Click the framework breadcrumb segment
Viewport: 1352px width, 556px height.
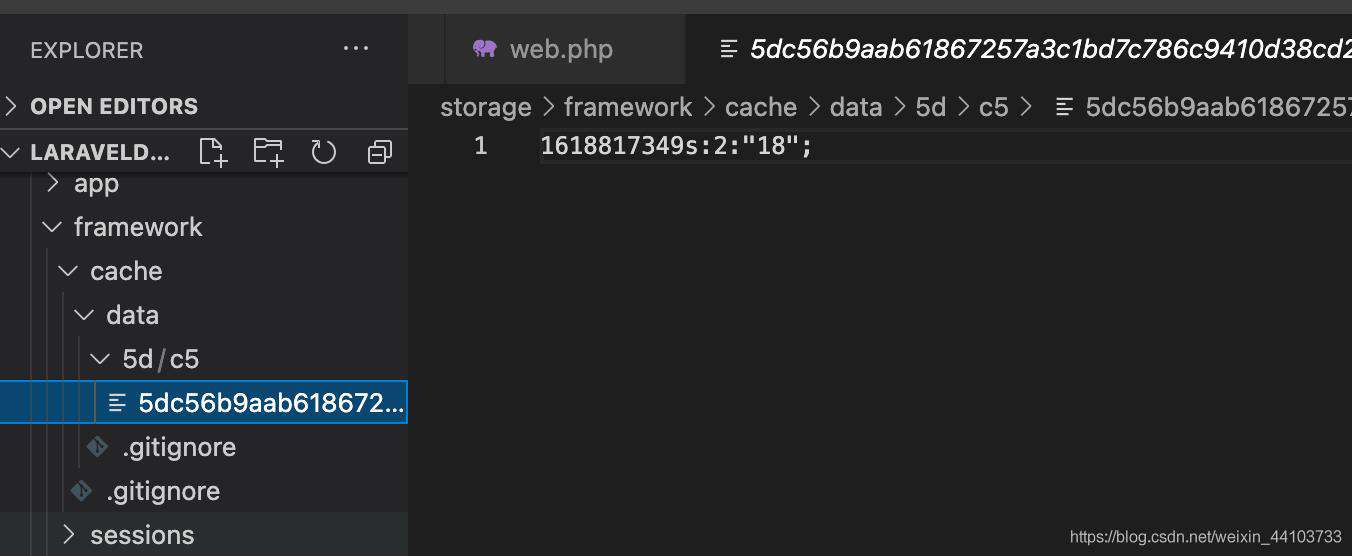point(628,107)
